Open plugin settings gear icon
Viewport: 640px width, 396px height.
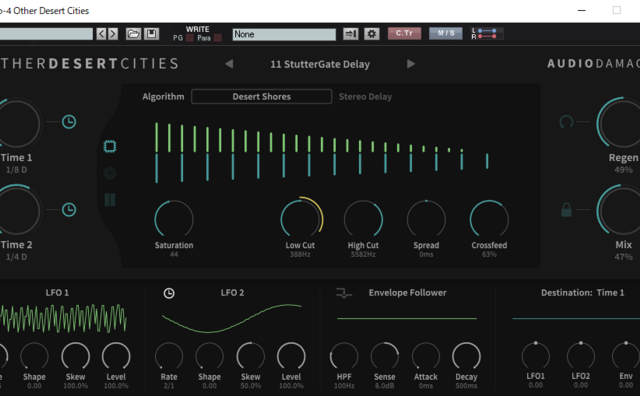[x=371, y=34]
